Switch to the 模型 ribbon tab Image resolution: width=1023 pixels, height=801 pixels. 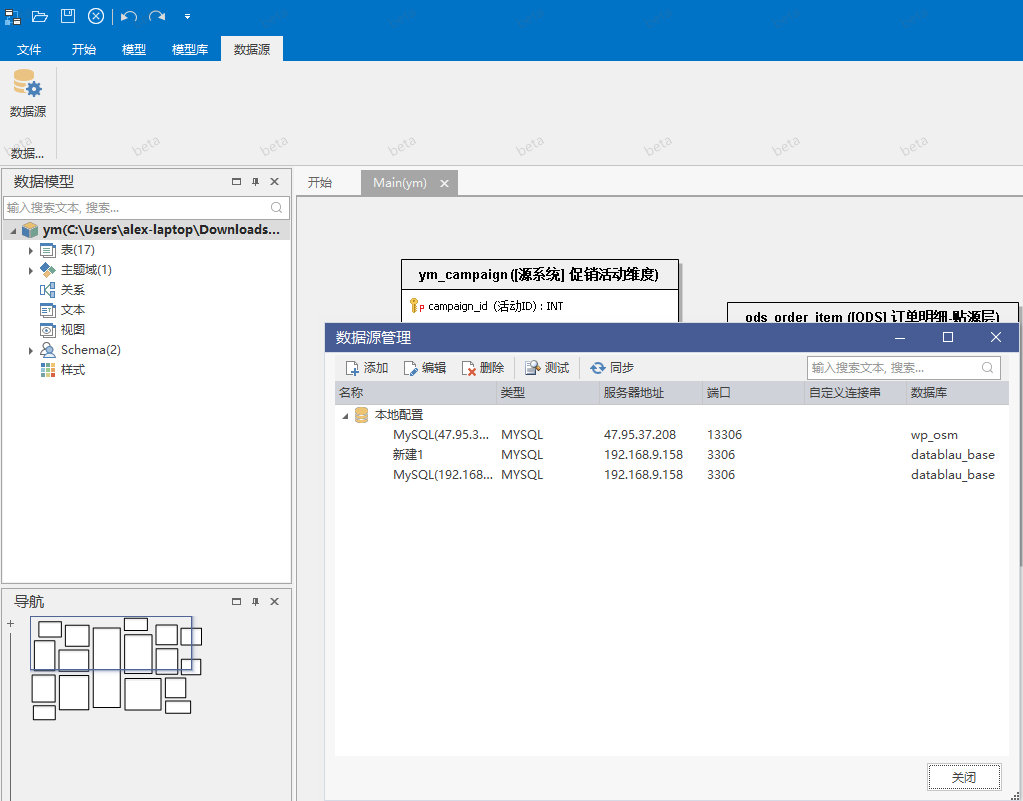(x=134, y=50)
